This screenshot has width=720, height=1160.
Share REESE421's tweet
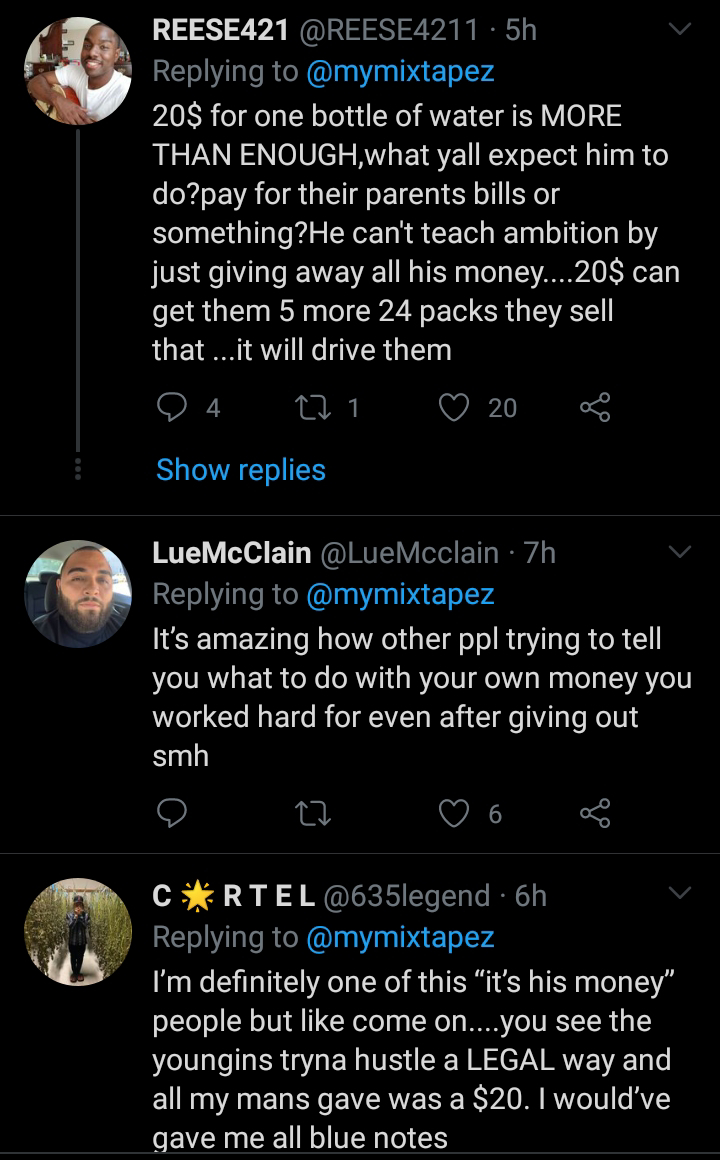click(593, 407)
